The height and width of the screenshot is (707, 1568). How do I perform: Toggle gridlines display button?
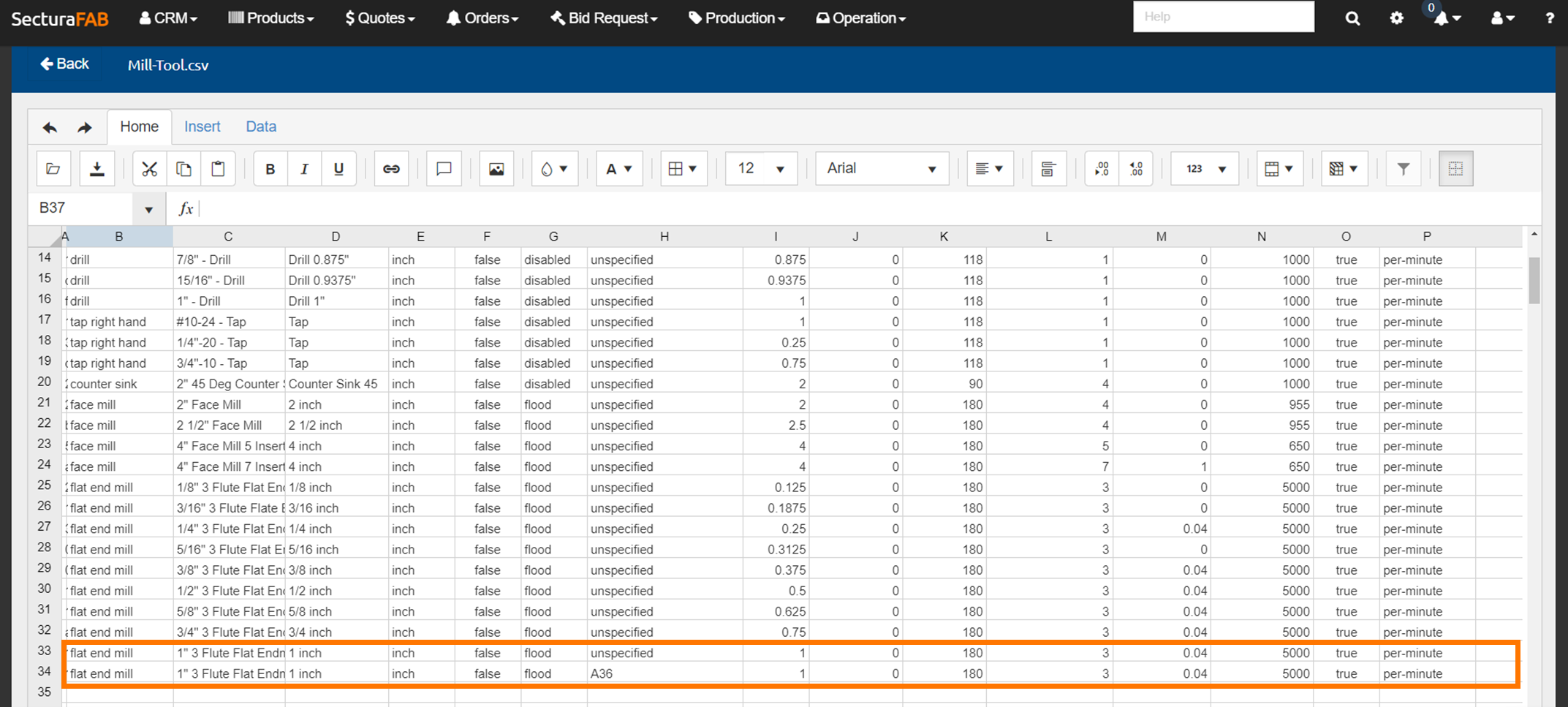click(1455, 169)
